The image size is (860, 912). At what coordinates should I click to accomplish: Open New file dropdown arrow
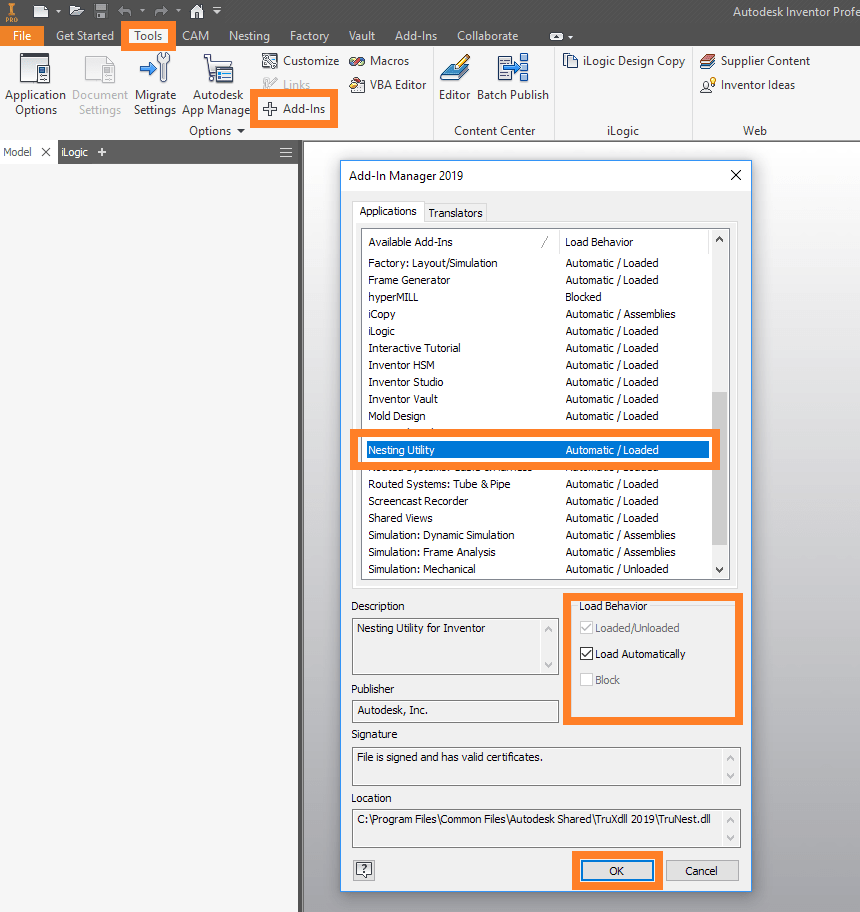[58, 11]
